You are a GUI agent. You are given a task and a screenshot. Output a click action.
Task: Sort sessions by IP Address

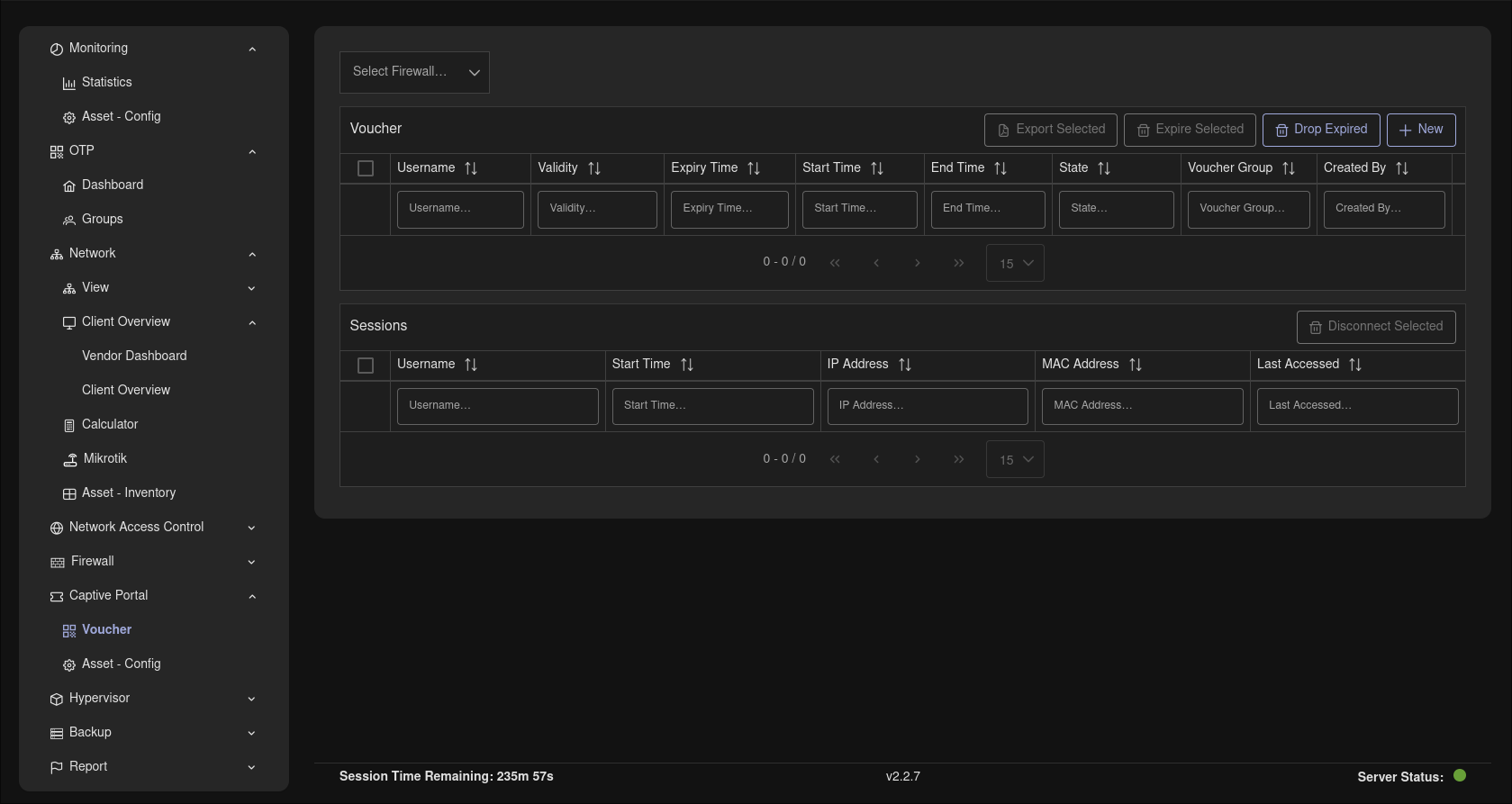(905, 365)
